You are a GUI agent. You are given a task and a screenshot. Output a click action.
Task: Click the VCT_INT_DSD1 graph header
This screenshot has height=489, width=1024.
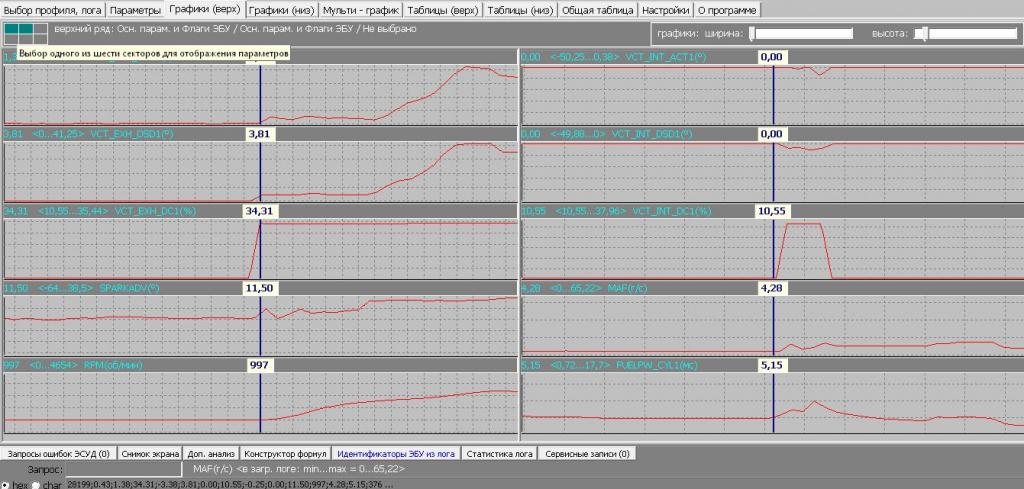click(x=773, y=134)
